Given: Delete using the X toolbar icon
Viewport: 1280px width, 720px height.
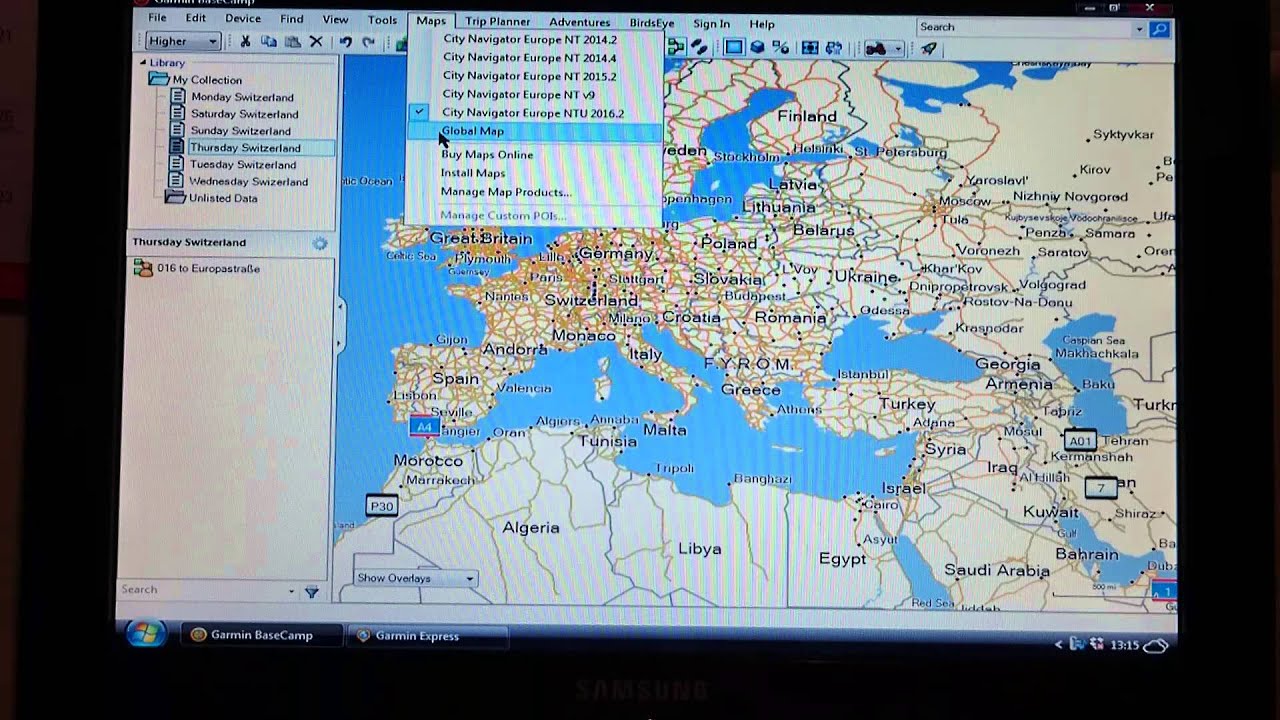Looking at the screenshot, I should [x=316, y=42].
